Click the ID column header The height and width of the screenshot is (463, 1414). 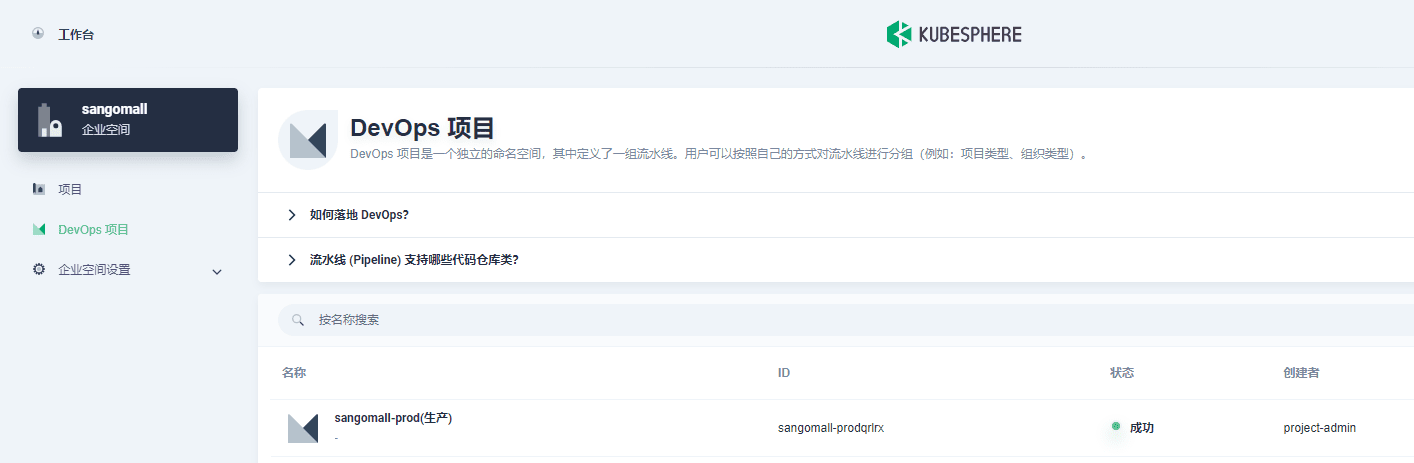click(x=784, y=373)
